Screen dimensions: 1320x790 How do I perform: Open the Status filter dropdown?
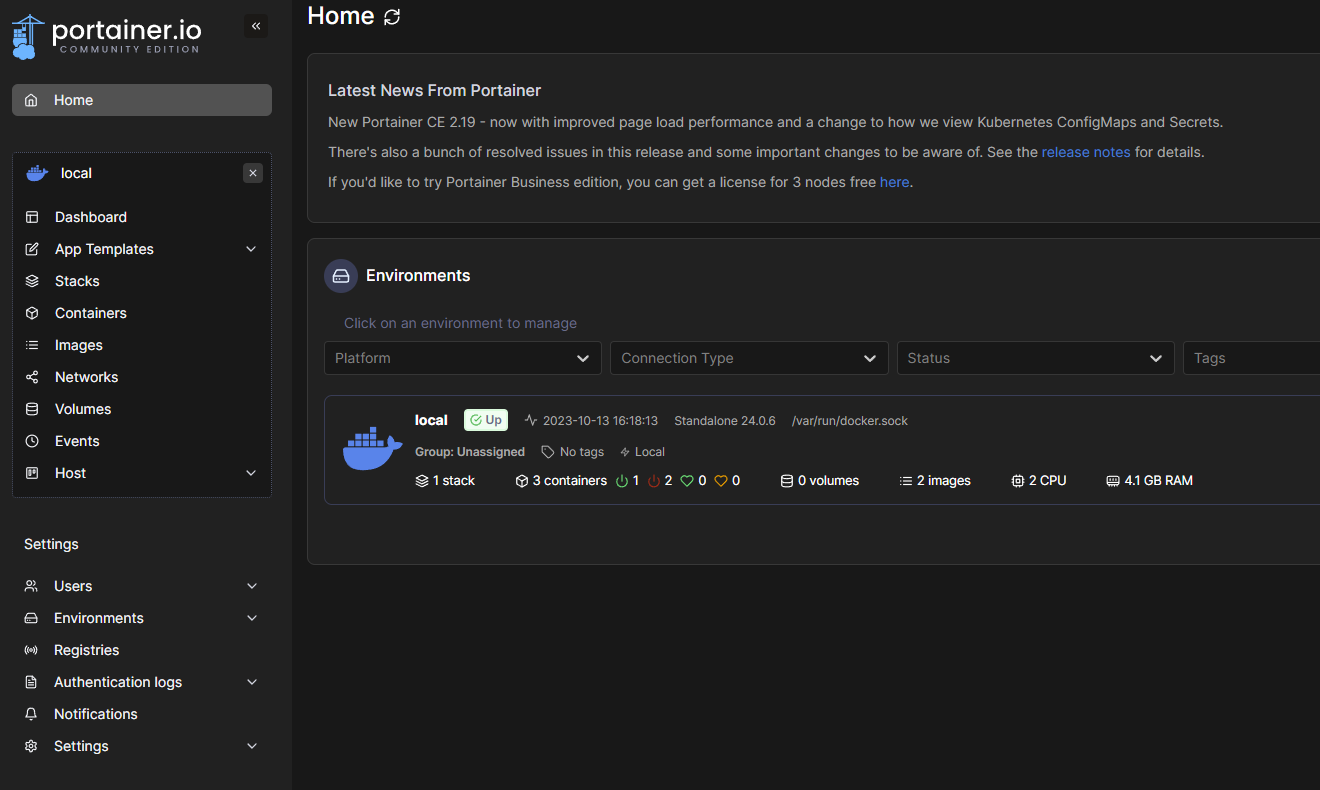[1035, 358]
